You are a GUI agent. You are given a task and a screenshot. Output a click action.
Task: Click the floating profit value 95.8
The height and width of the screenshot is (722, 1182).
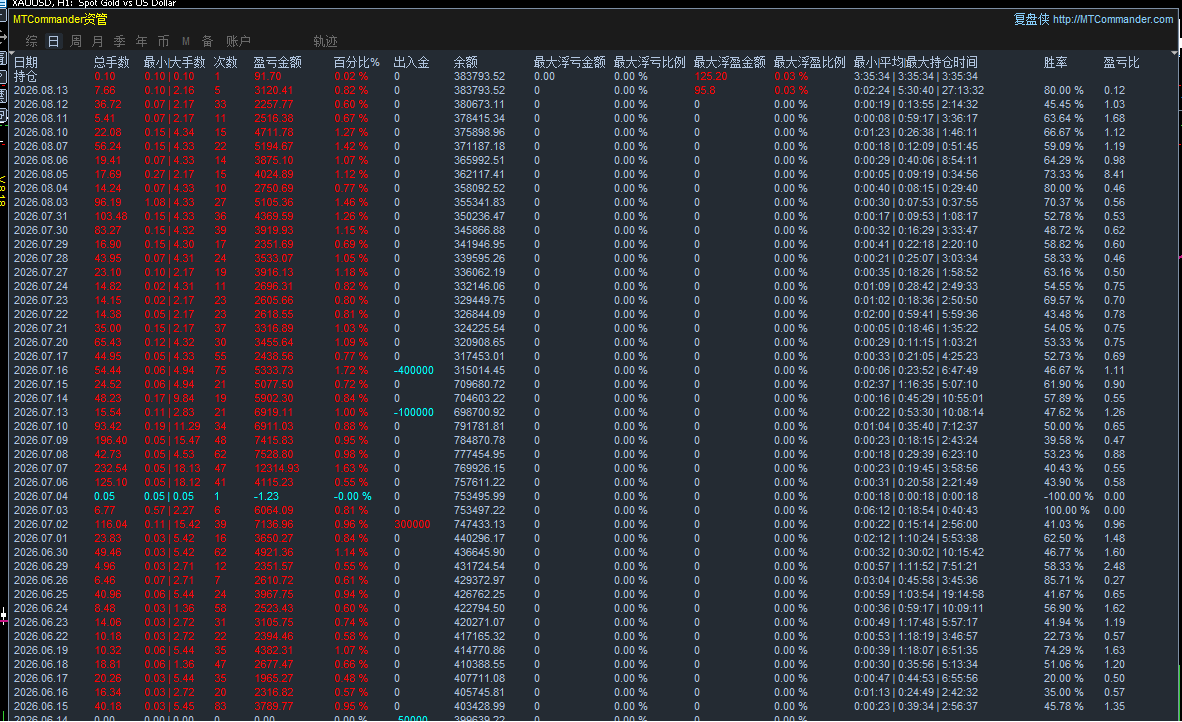[705, 90]
